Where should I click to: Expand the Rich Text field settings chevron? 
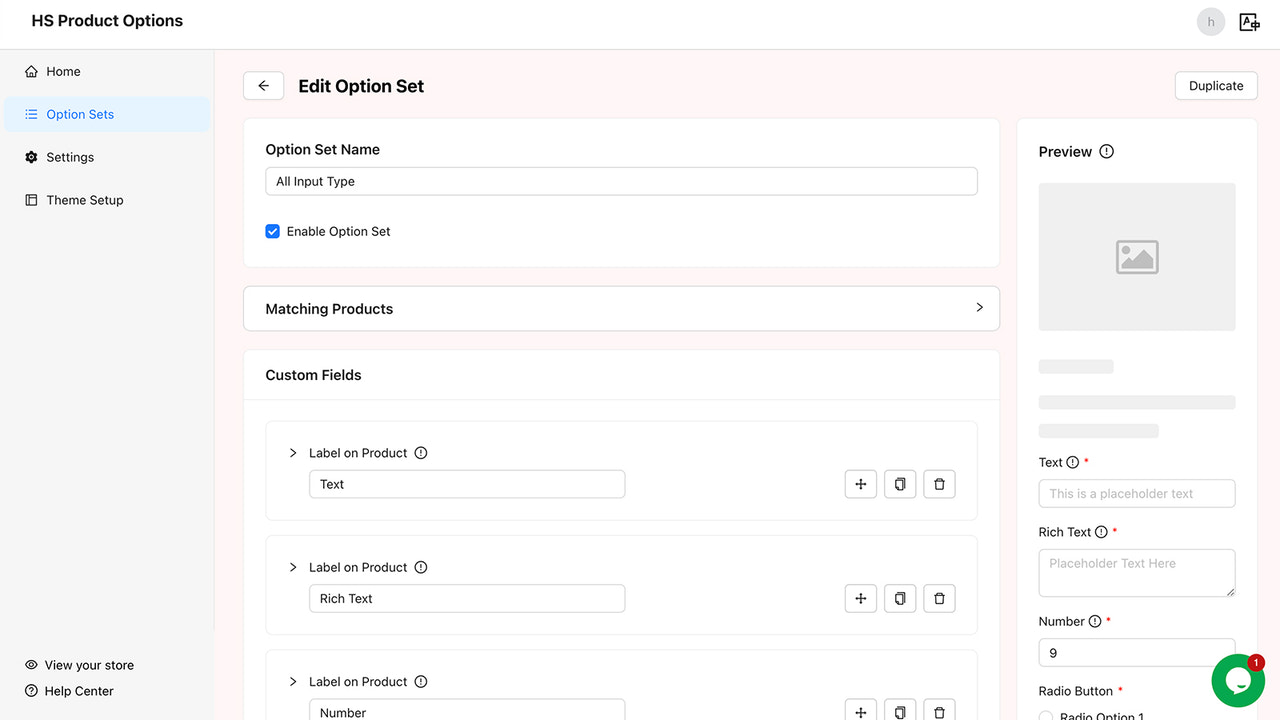(x=292, y=567)
